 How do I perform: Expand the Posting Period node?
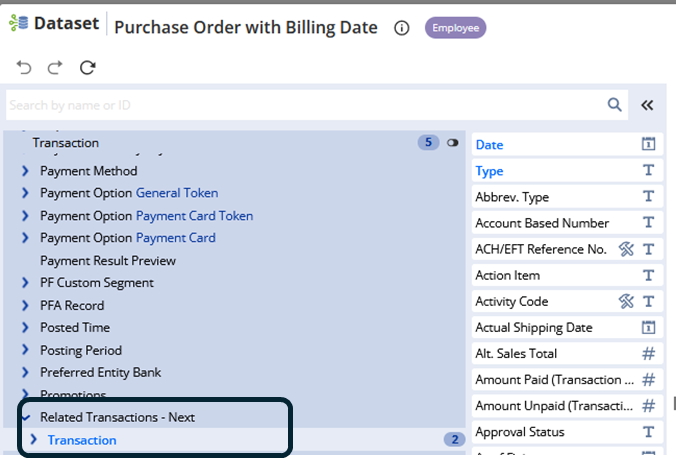pyautogui.click(x=25, y=350)
